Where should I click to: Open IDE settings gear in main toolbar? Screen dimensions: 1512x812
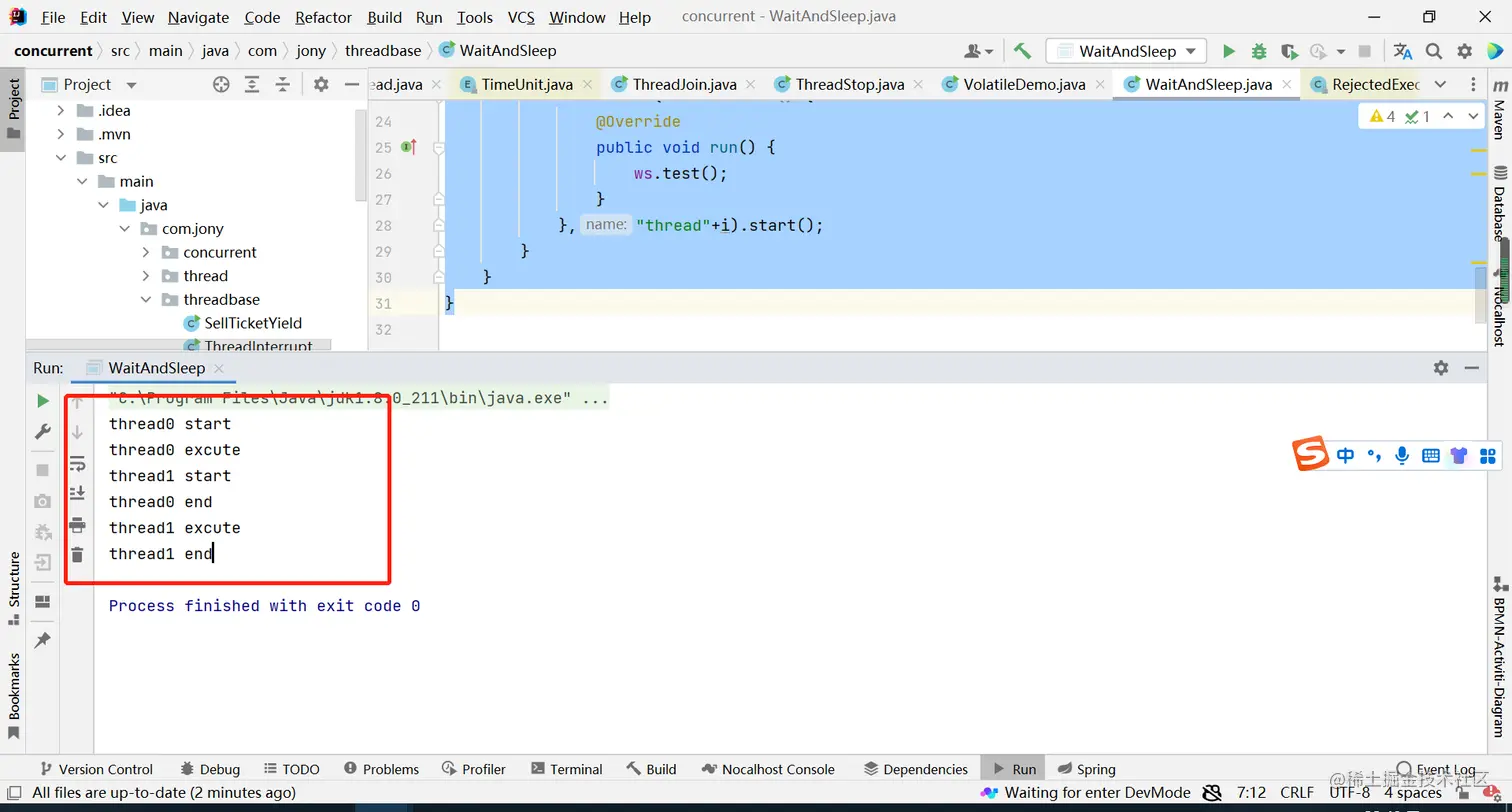point(1465,51)
